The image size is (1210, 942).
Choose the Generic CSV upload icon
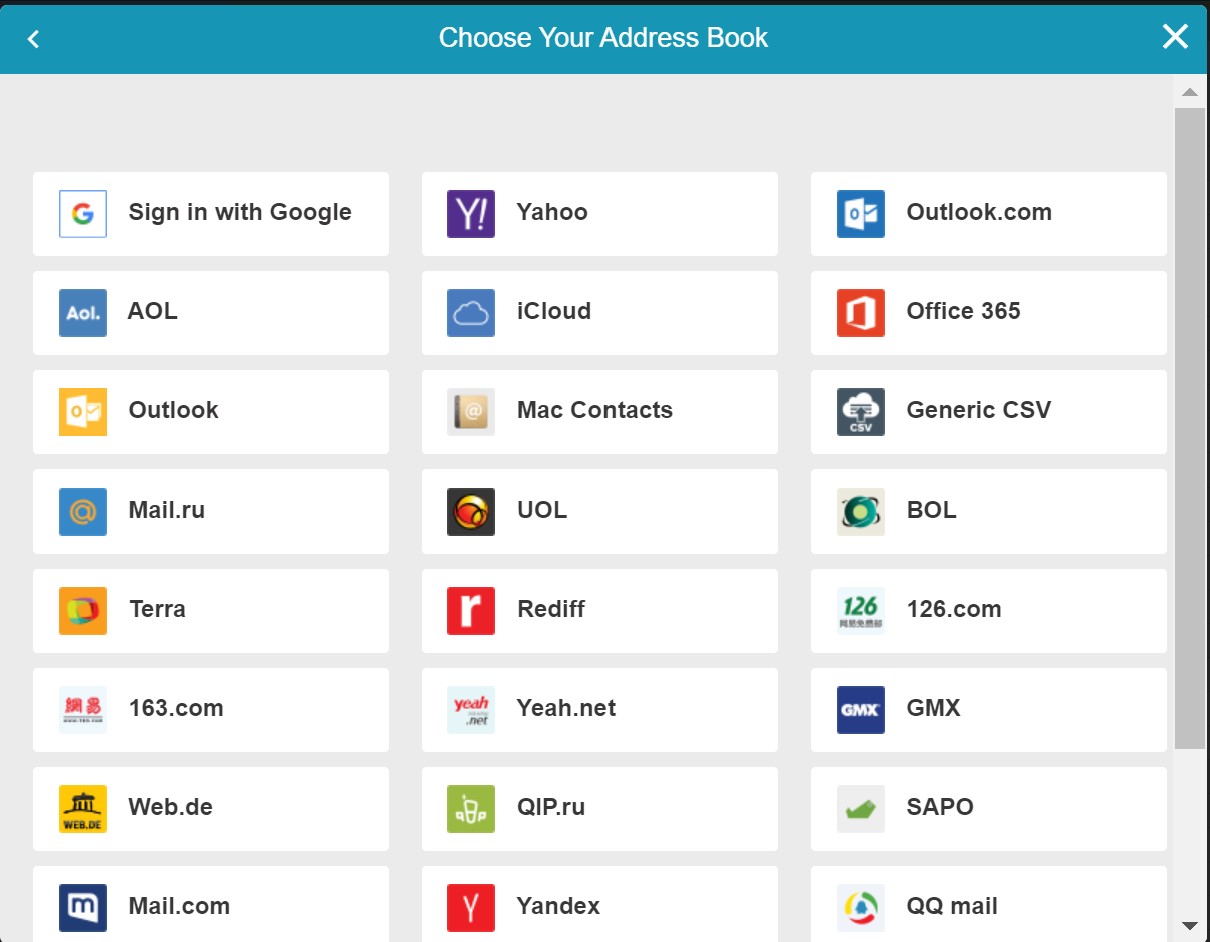coord(861,412)
